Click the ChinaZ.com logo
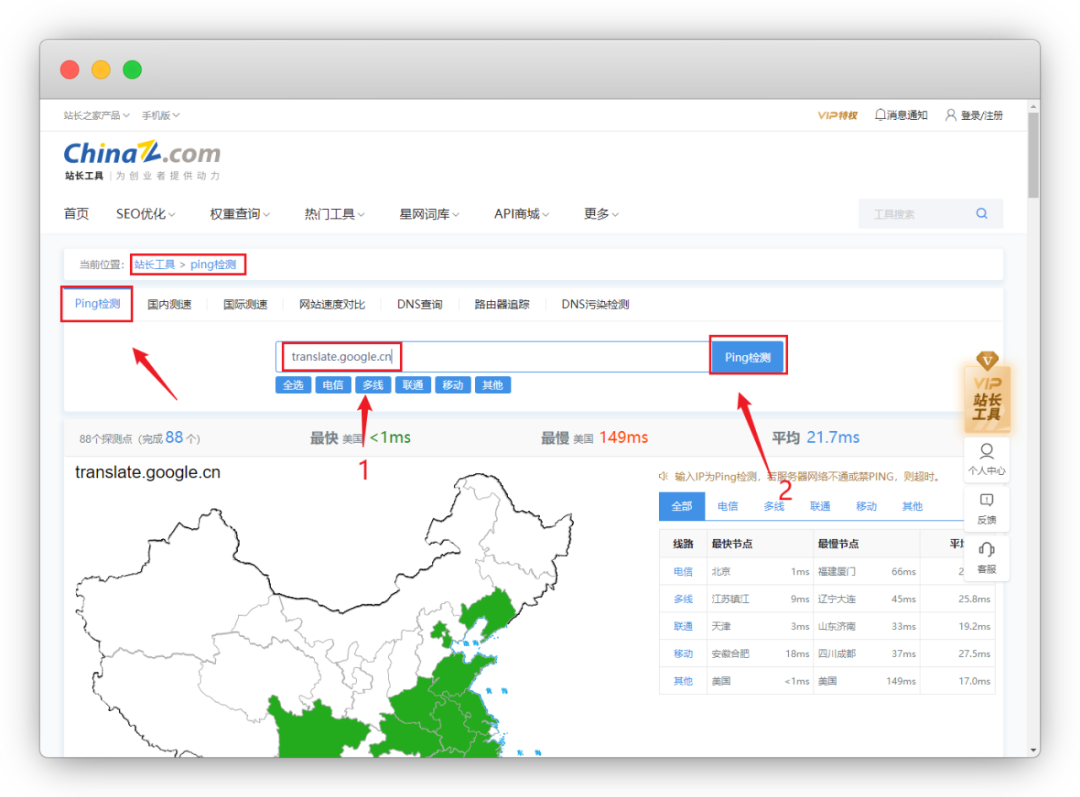 coord(142,161)
